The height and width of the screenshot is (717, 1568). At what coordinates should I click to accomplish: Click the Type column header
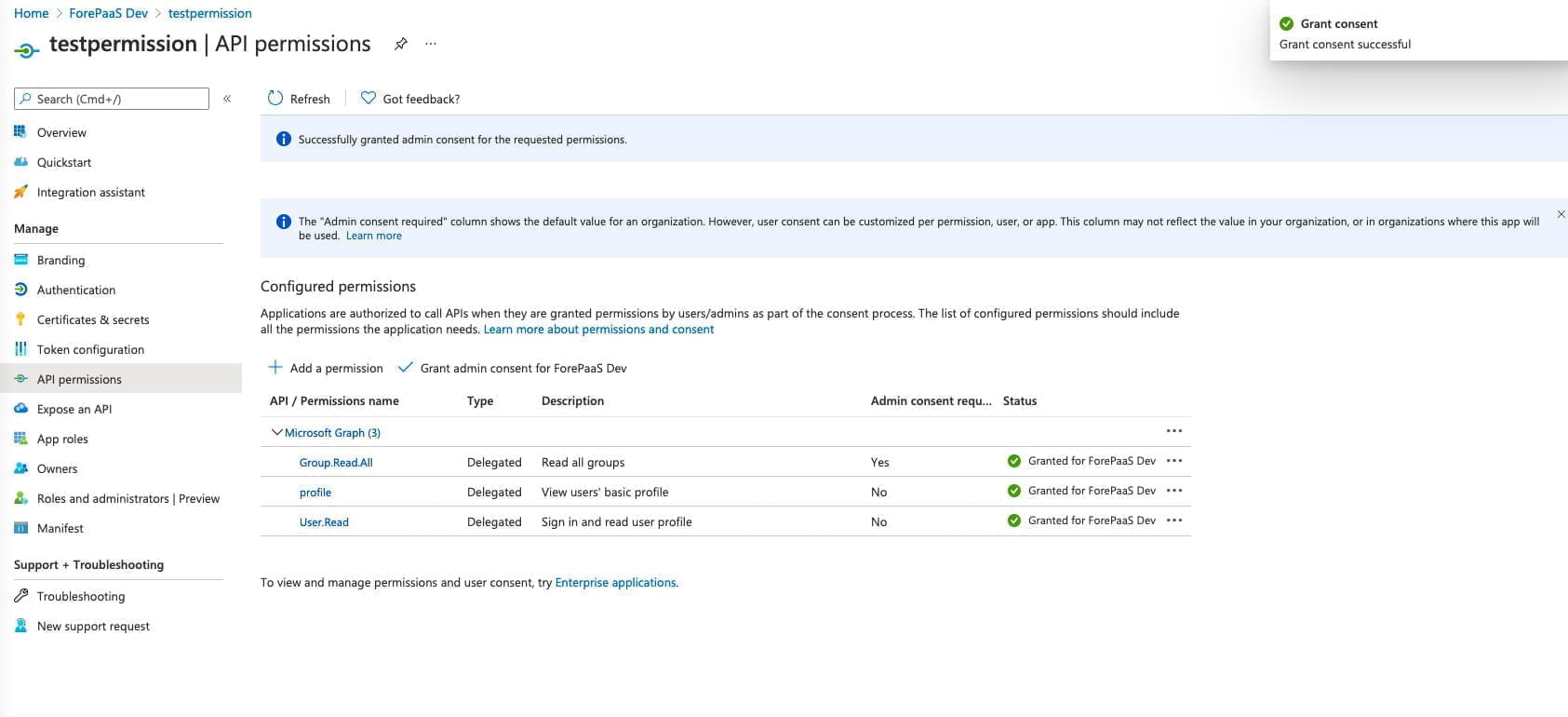tap(480, 401)
